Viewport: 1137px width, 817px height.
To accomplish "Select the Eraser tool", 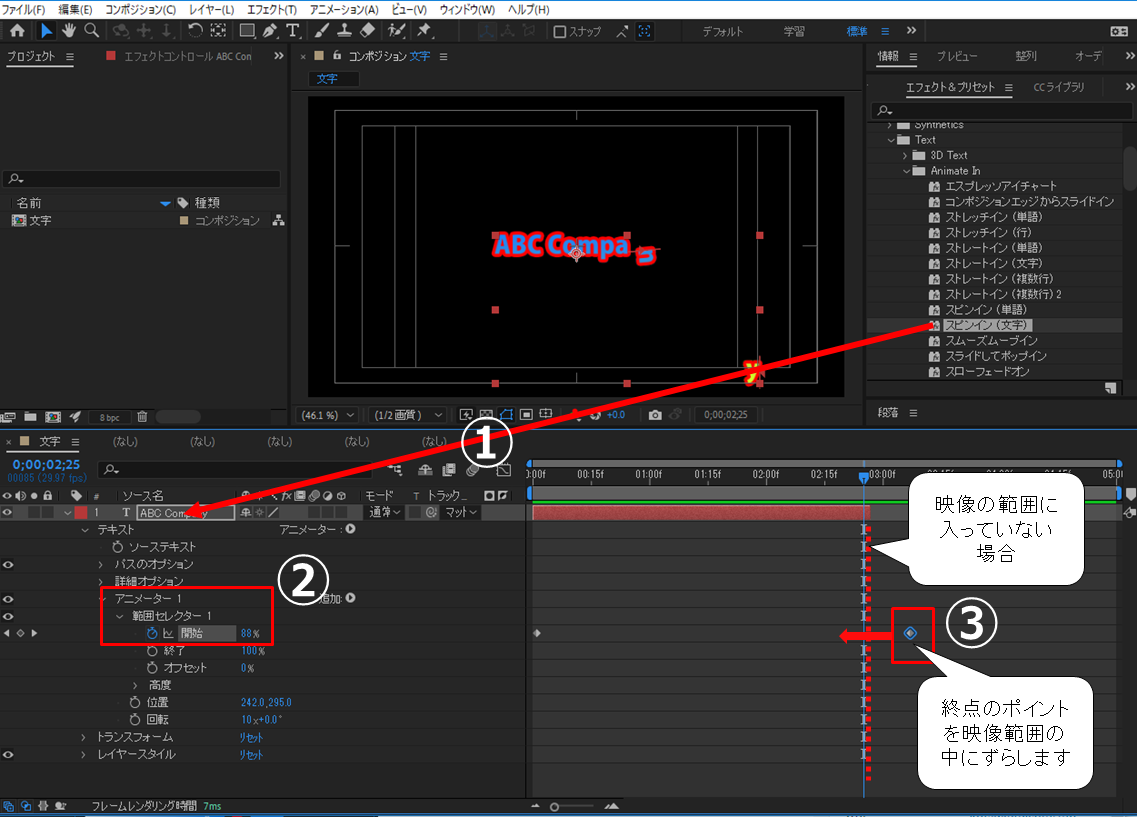I will point(367,31).
